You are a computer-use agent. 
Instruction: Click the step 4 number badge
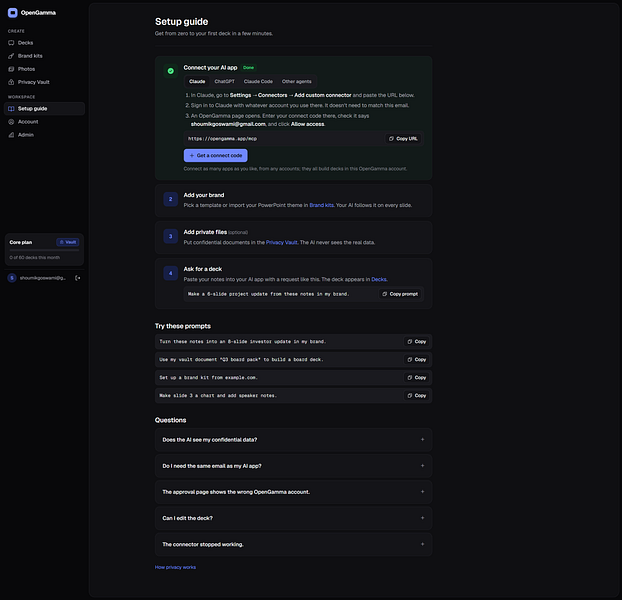[171, 273]
